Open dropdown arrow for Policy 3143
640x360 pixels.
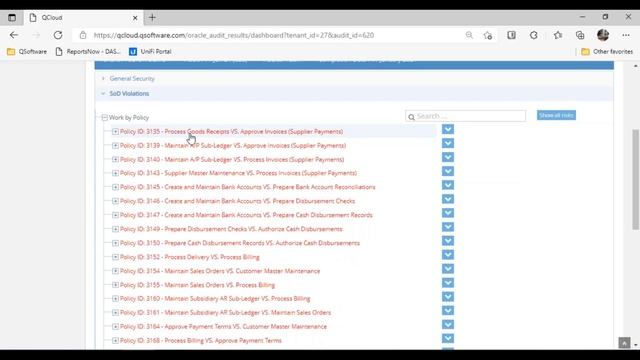448,171
